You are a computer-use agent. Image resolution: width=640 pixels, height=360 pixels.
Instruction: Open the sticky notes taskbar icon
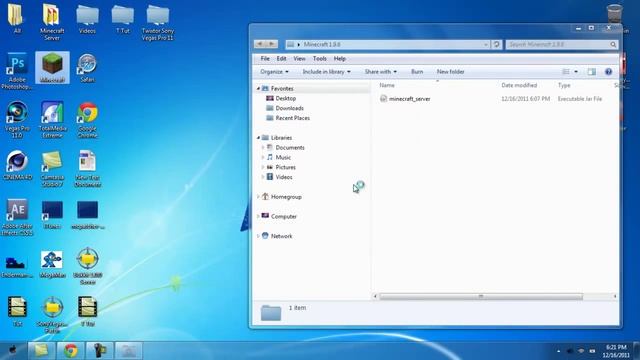point(41,351)
